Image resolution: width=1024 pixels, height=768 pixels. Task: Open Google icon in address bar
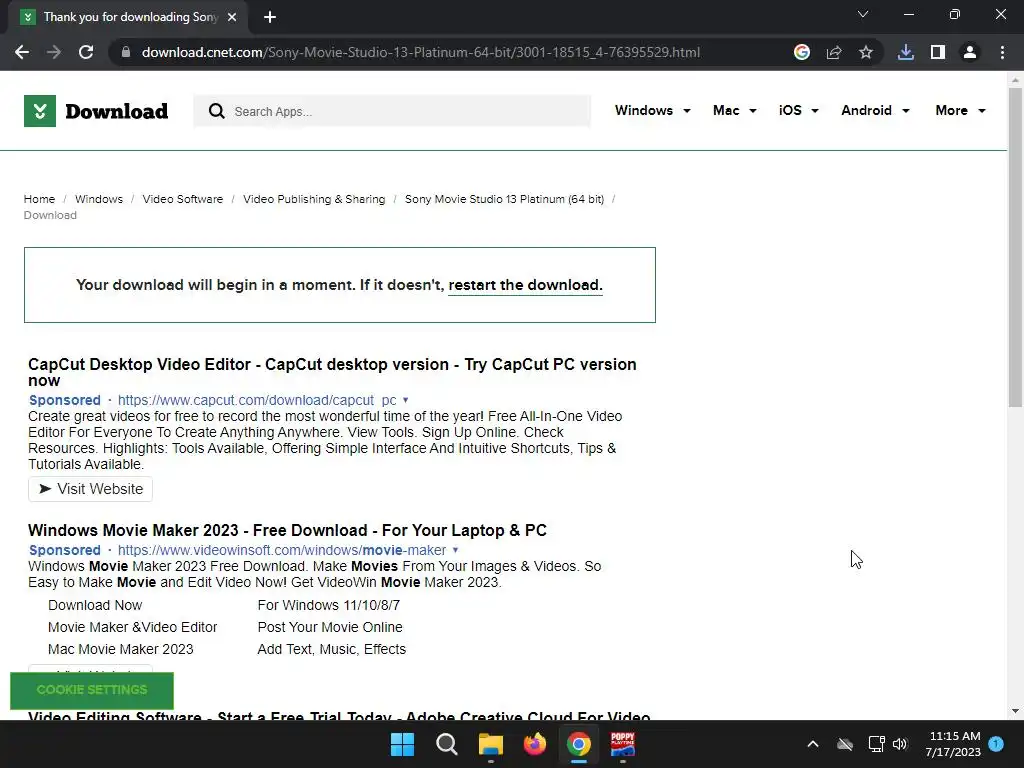tap(802, 52)
